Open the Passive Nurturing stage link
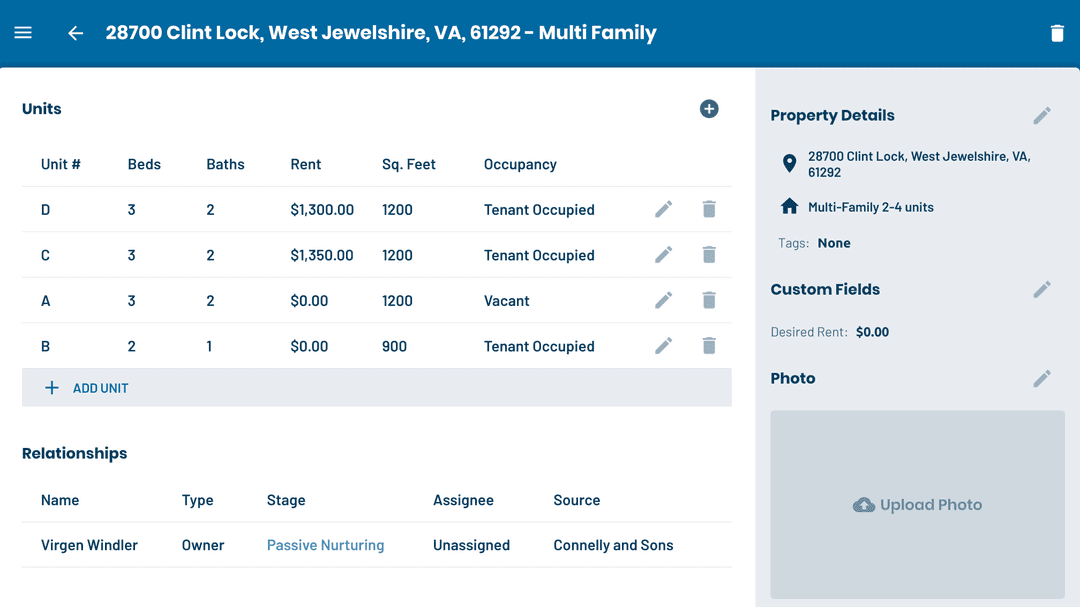The width and height of the screenshot is (1080, 607). click(x=325, y=545)
